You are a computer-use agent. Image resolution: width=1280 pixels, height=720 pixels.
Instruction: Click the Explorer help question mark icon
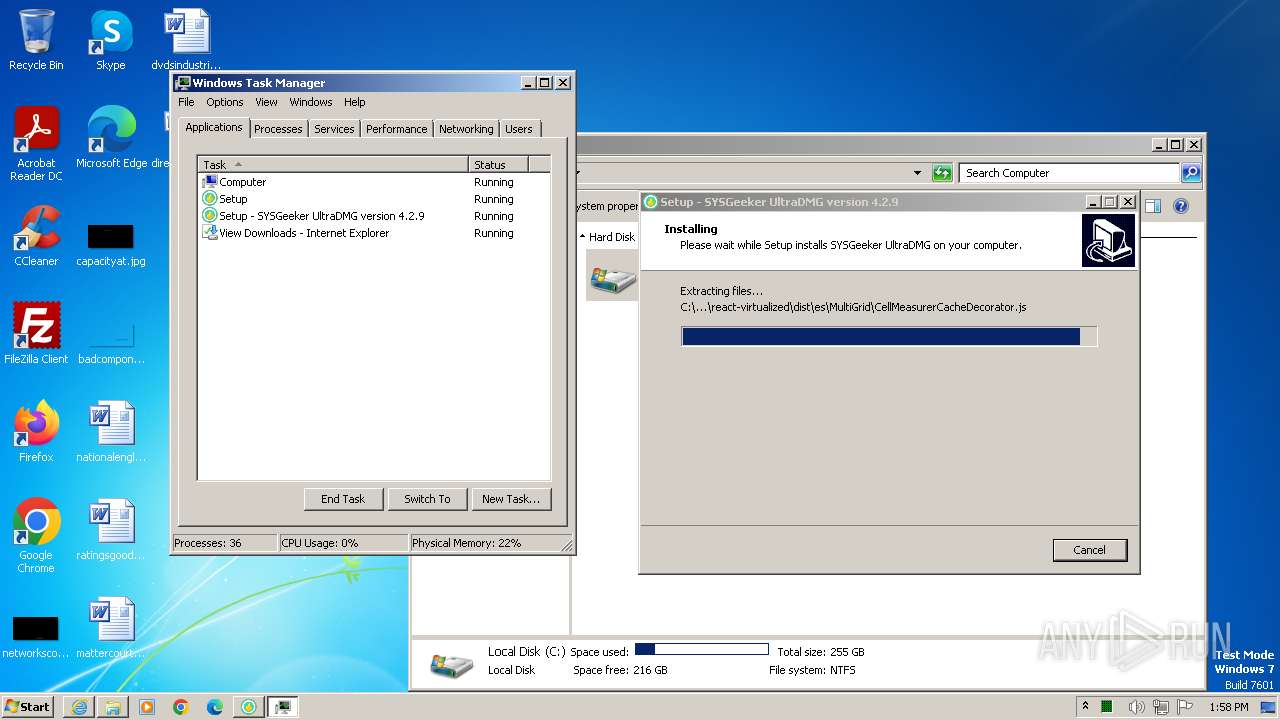(1181, 206)
